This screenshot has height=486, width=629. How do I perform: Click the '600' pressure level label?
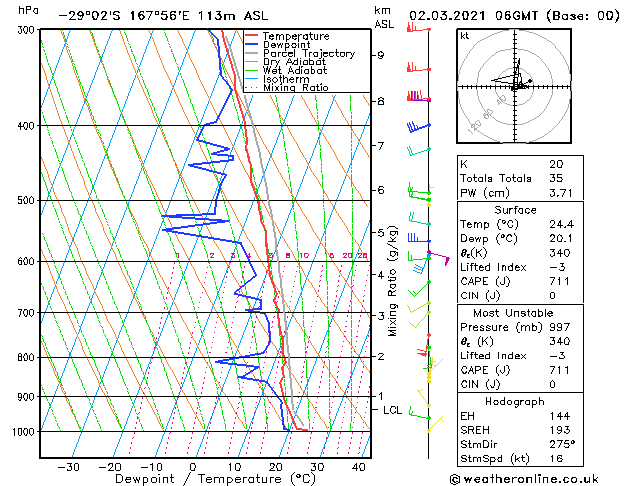[x=28, y=261]
